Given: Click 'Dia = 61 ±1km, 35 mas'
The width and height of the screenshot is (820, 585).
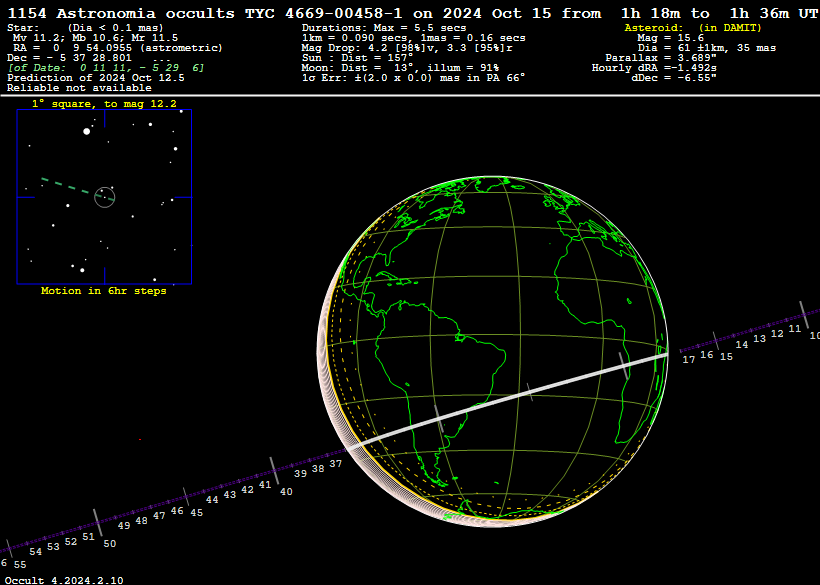Looking at the screenshot, I should (x=707, y=48).
